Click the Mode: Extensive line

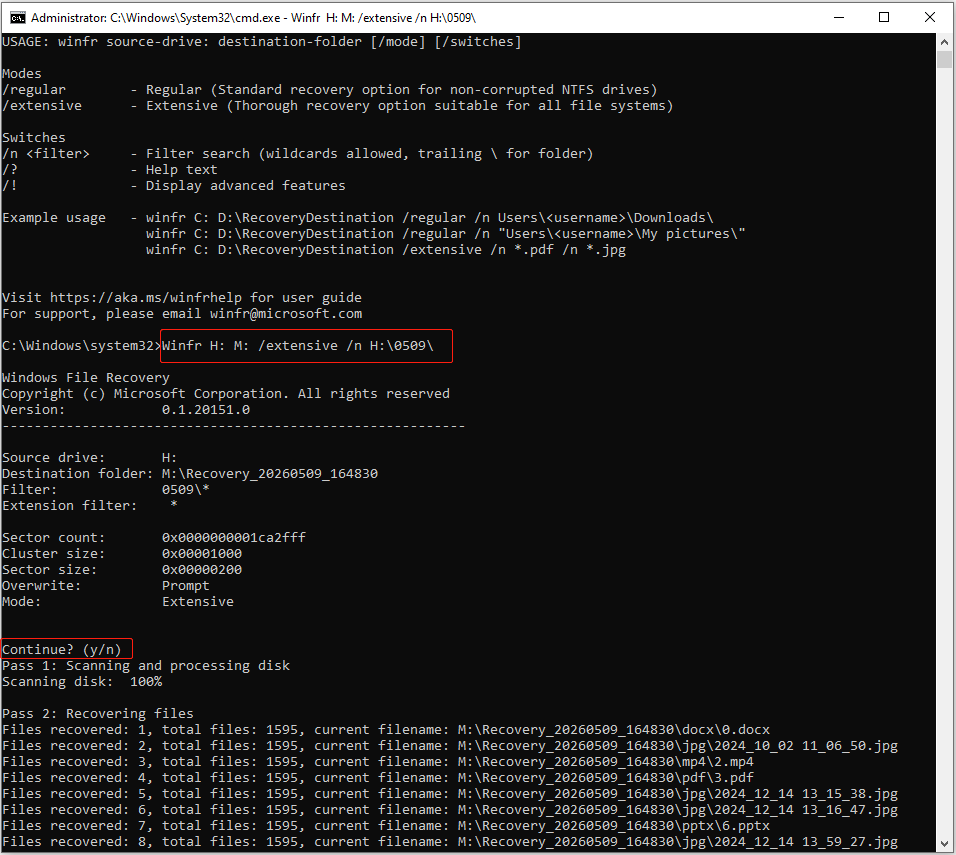(x=118, y=602)
